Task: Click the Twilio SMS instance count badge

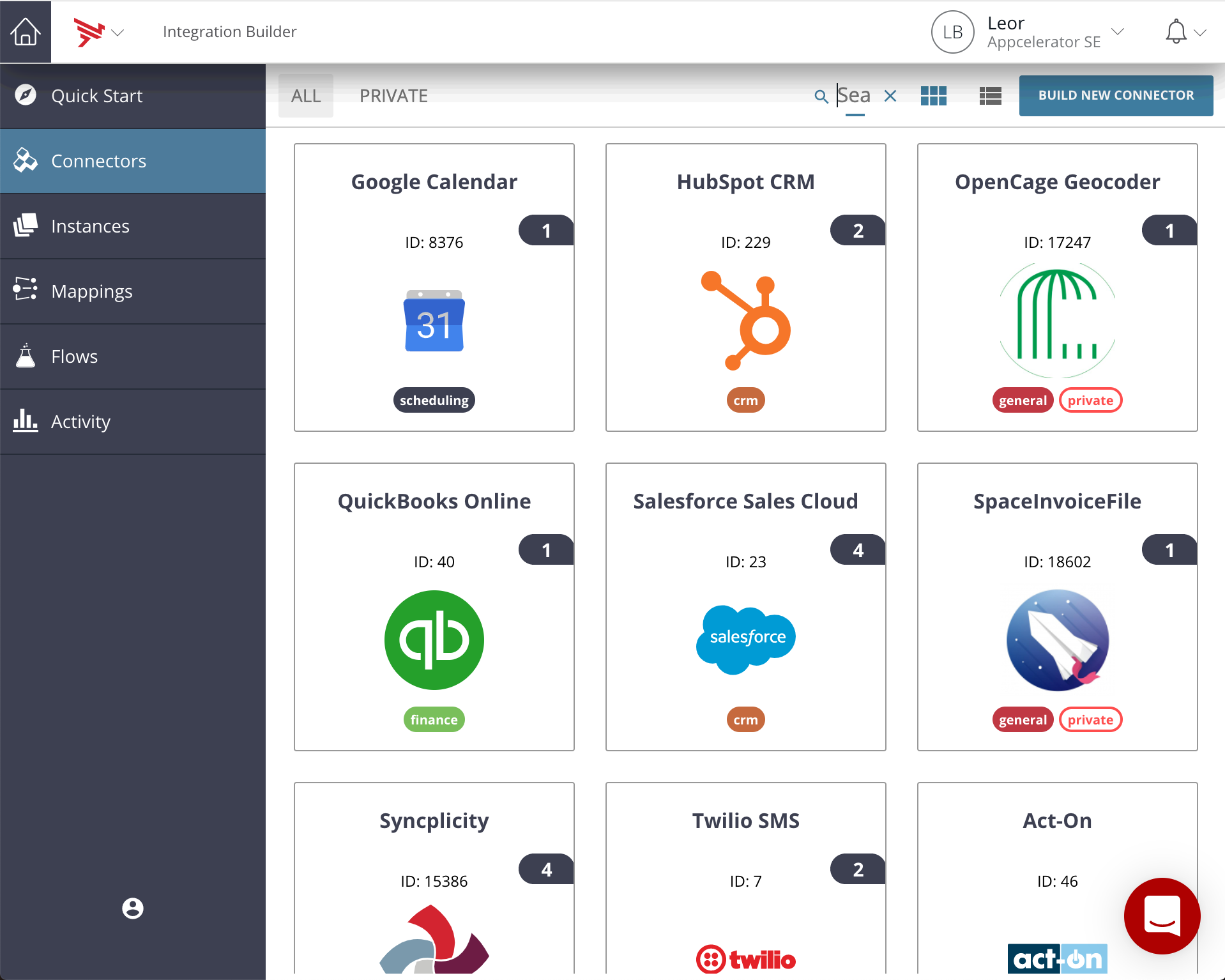Action: (858, 869)
